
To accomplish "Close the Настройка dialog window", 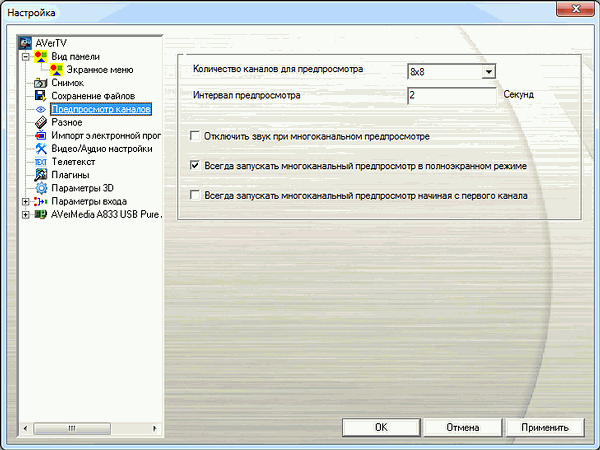I will click(575, 8).
